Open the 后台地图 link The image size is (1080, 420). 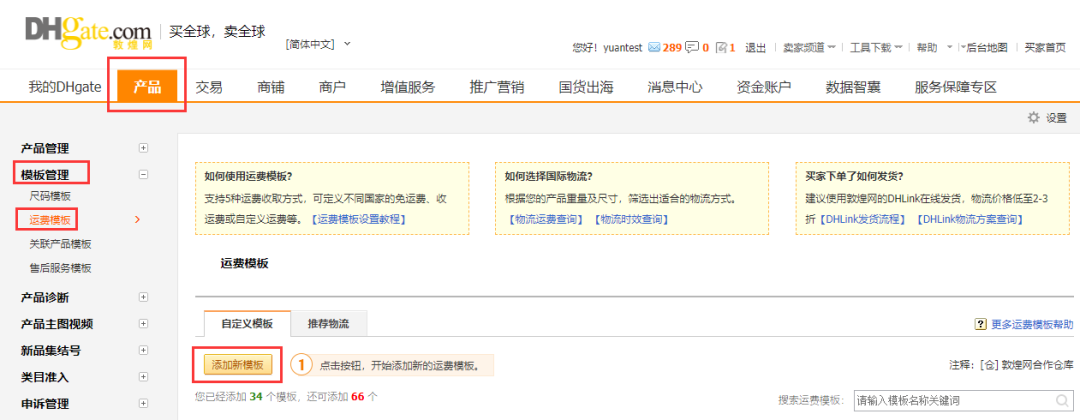[x=987, y=48]
